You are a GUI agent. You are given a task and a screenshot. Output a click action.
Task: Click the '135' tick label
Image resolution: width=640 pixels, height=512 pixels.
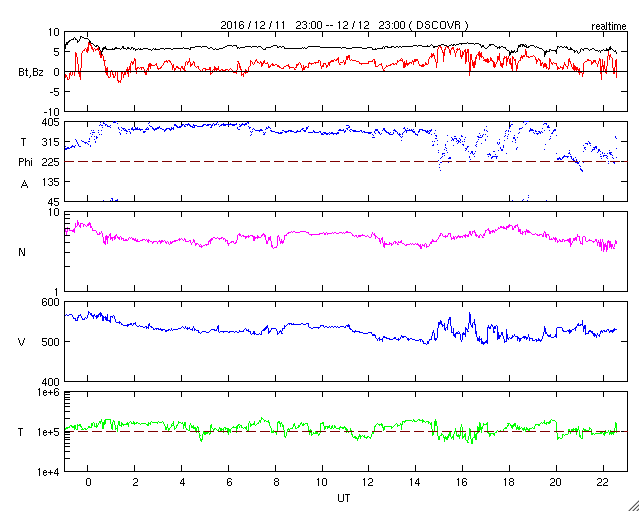point(51,182)
